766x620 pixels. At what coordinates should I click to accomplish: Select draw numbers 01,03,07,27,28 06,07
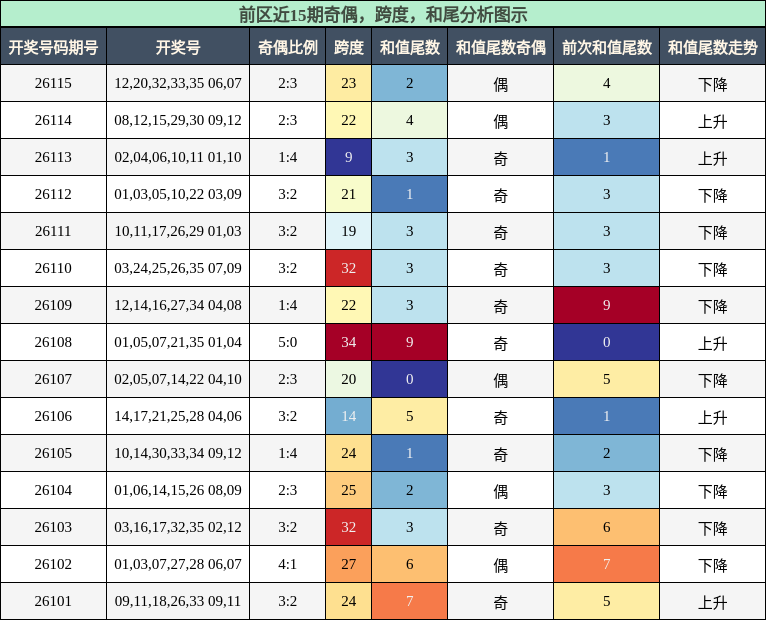tap(178, 564)
